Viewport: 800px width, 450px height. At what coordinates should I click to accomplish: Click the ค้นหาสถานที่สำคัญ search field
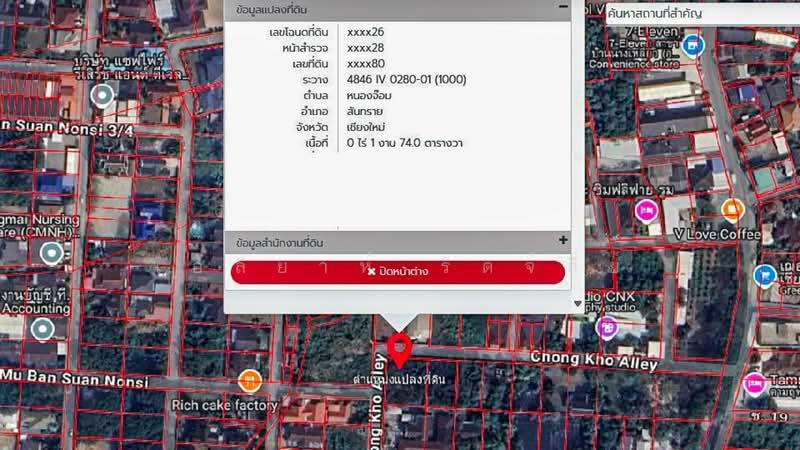[x=690, y=13]
